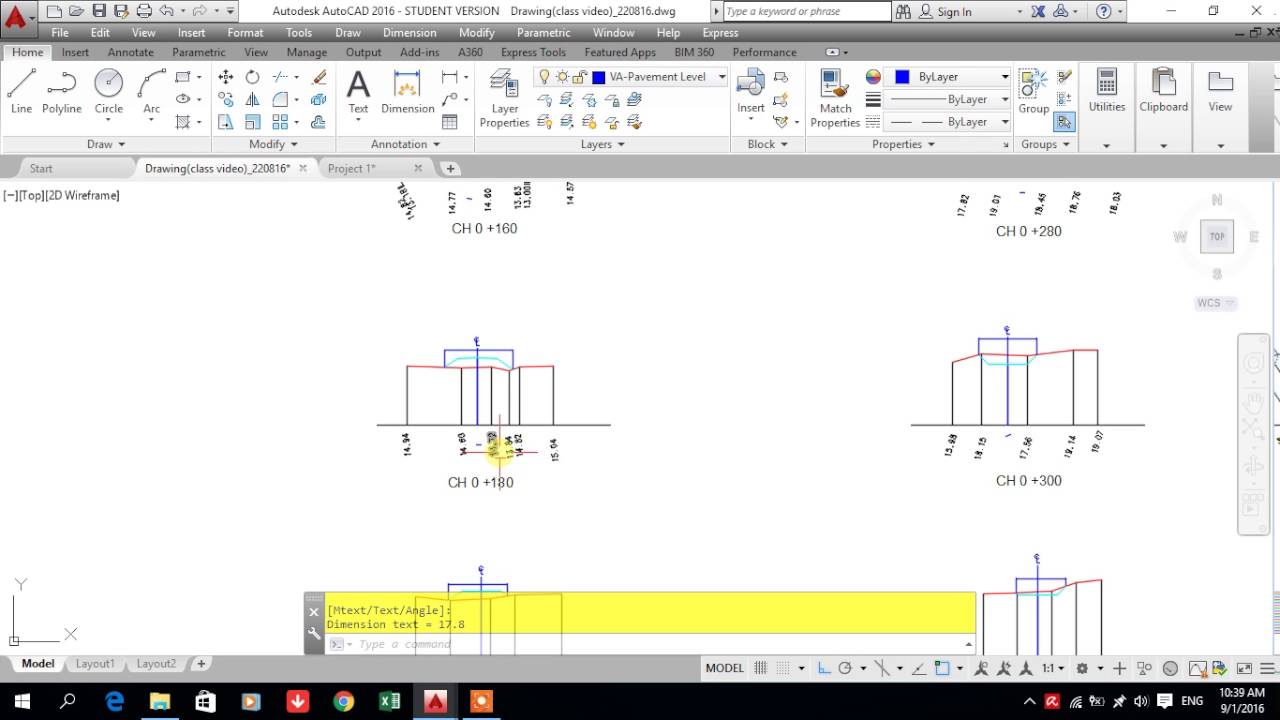This screenshot has width=1280, height=720.
Task: Click the keyword search box in title bar
Action: coord(806,11)
